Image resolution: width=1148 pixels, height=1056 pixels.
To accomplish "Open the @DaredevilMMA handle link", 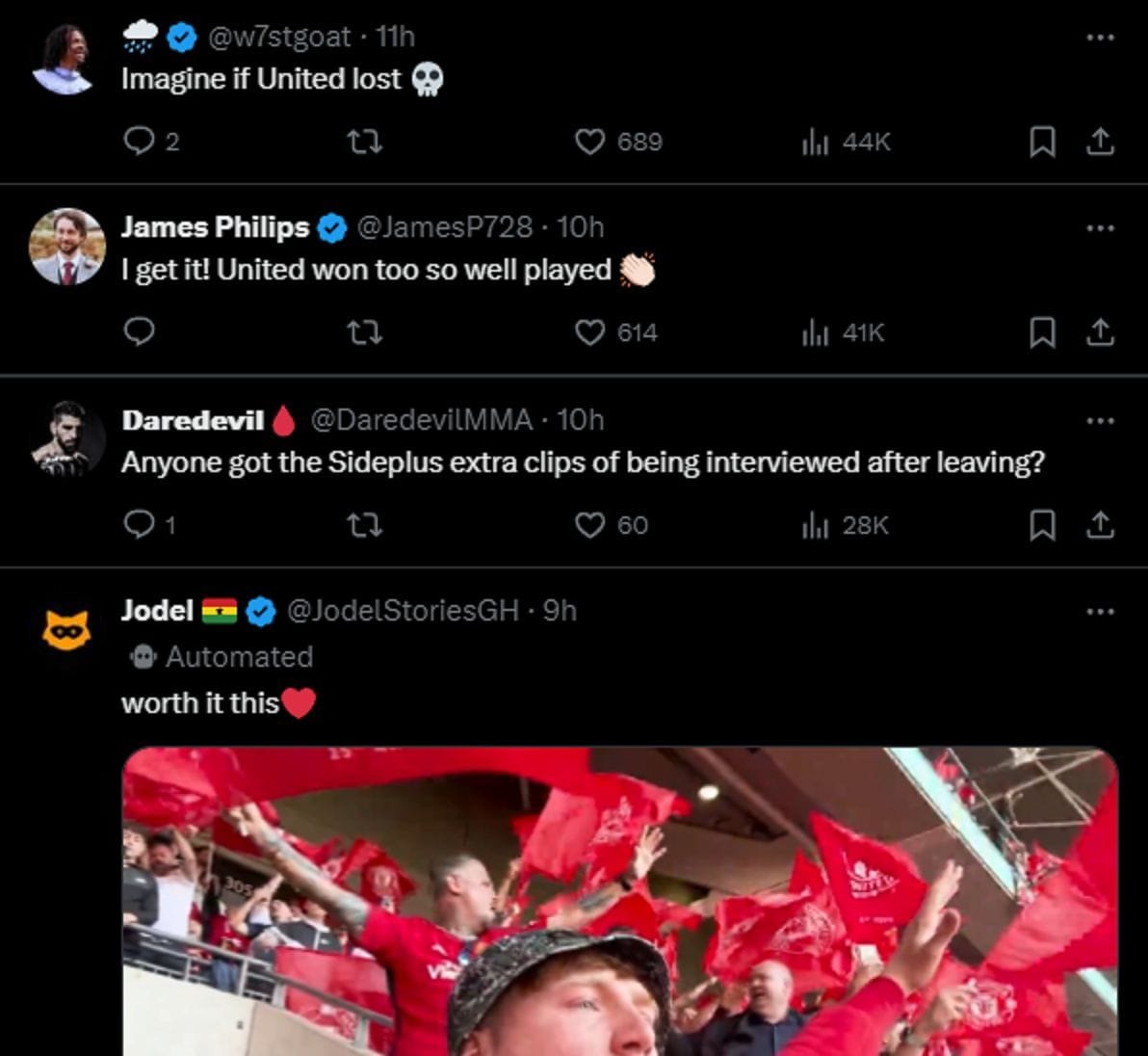I will 422,419.
